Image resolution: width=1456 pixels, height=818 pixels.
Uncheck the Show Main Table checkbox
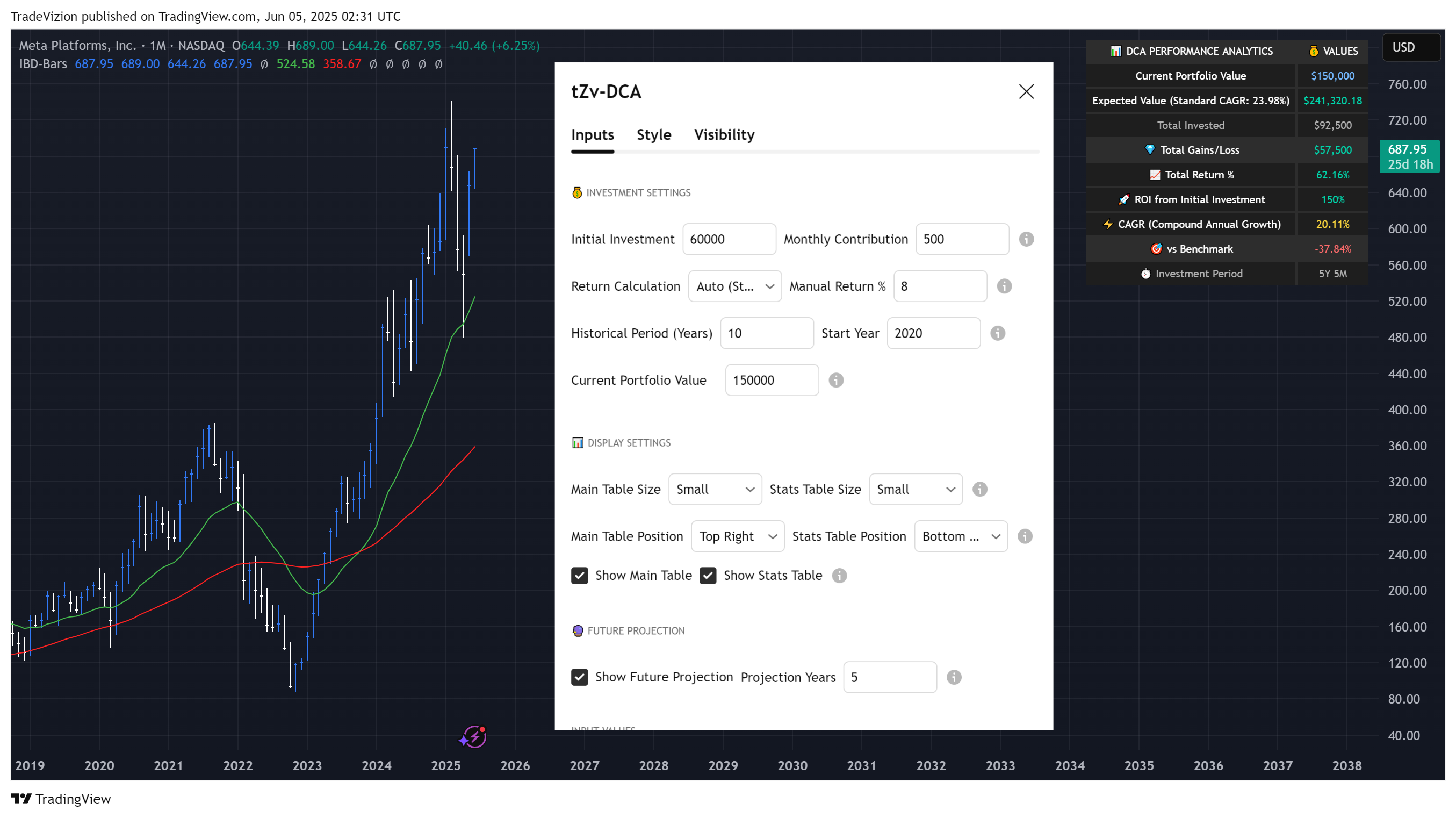point(579,576)
